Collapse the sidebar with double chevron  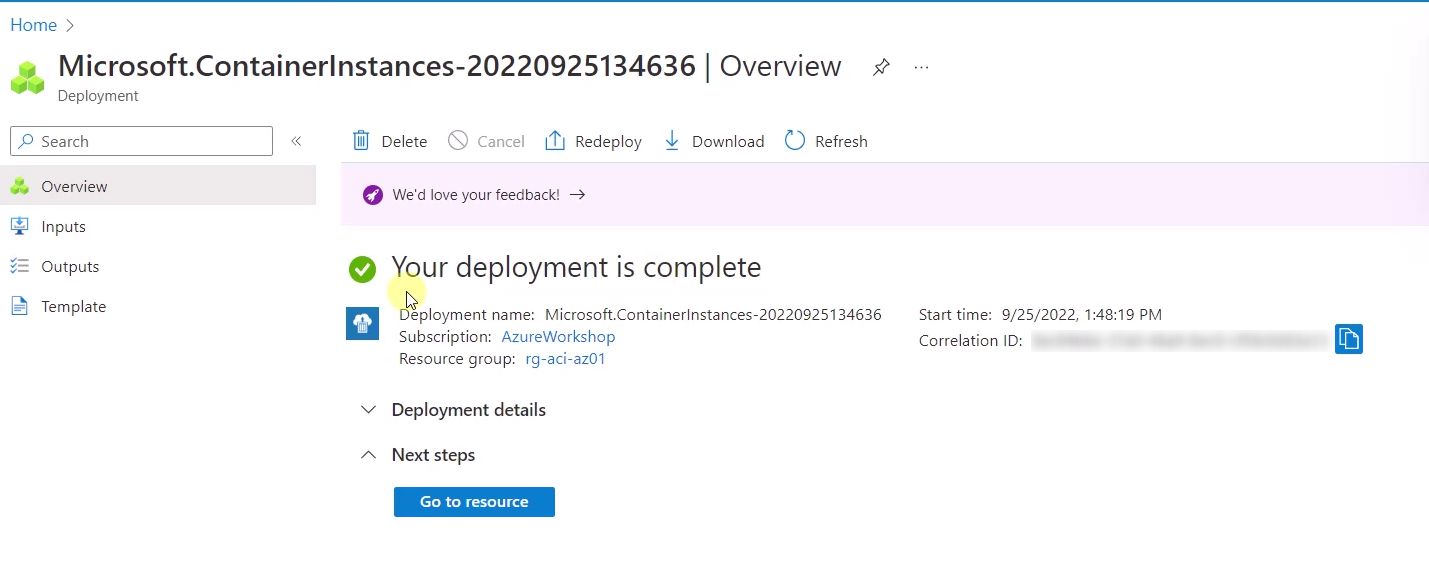point(296,141)
